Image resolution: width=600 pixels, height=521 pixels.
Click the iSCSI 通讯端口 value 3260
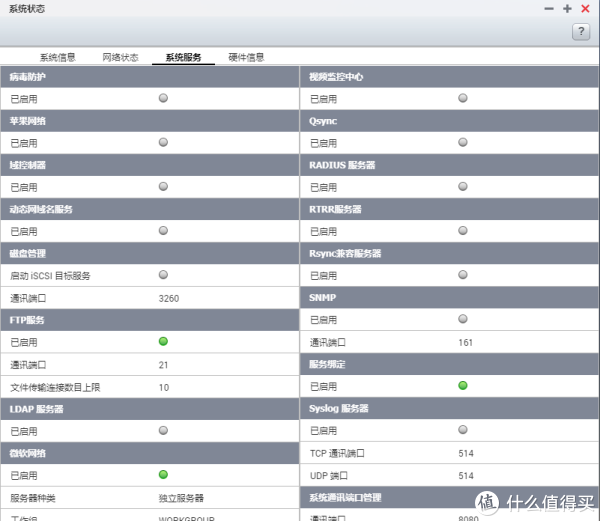point(169,298)
